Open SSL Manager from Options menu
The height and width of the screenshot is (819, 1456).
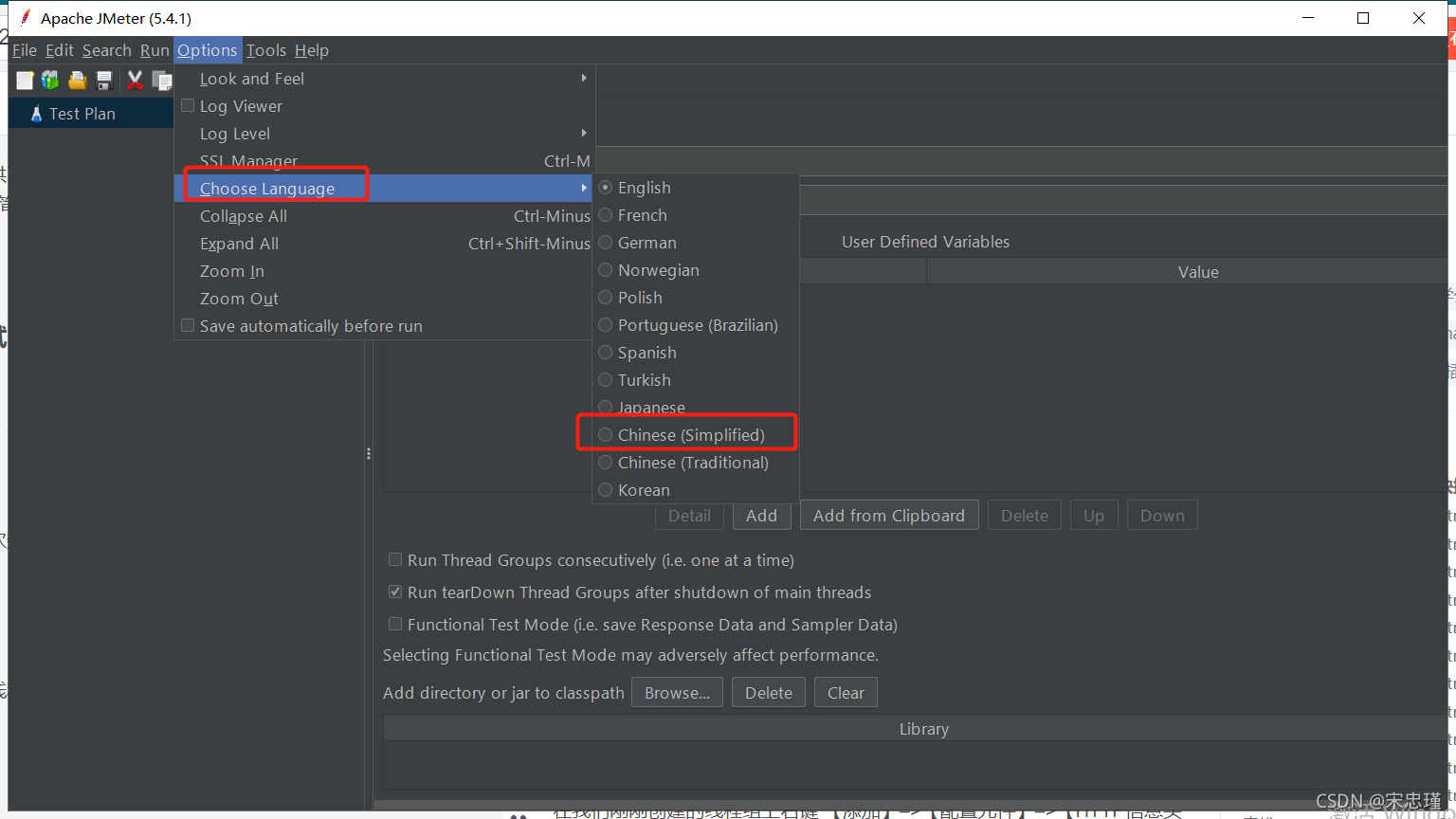tap(384, 161)
